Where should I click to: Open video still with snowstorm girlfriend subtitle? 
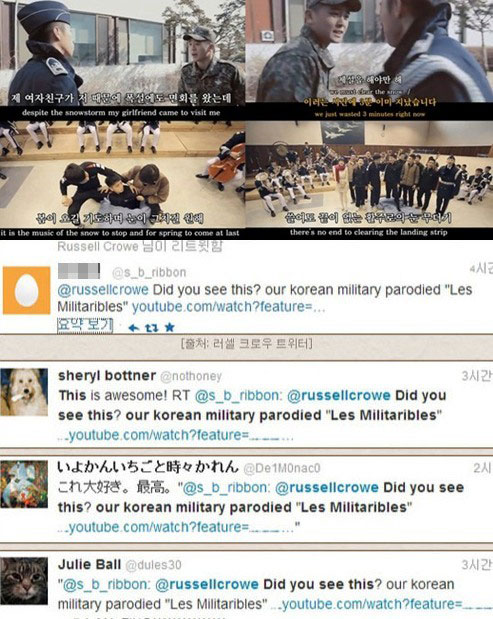pos(122,60)
